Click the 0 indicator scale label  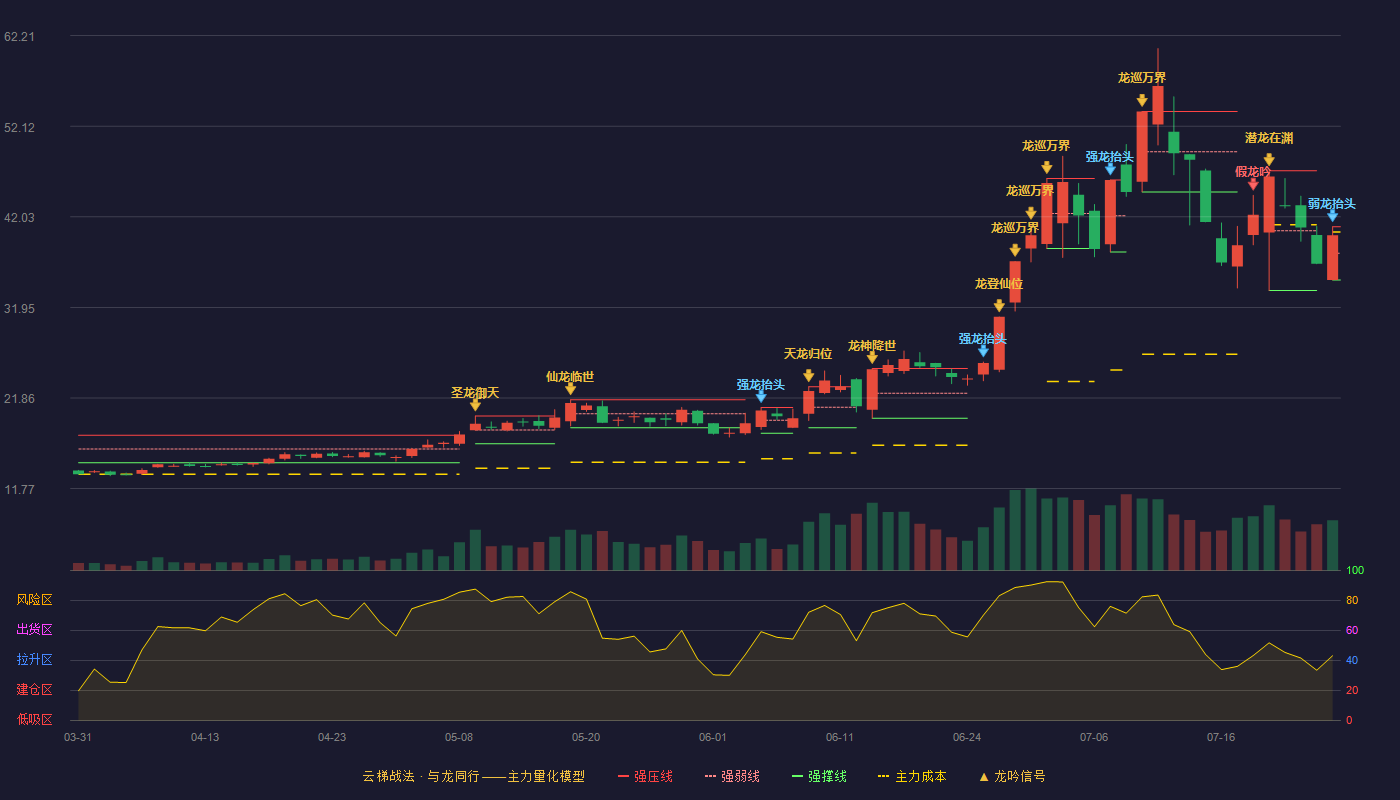point(1349,721)
